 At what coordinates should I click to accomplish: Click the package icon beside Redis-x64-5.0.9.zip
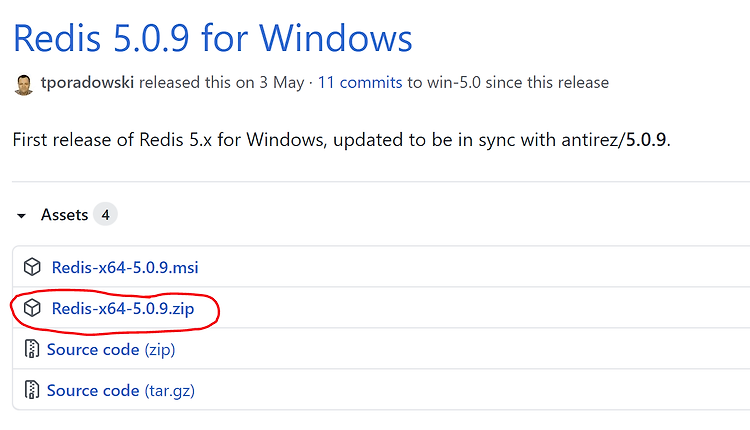pyautogui.click(x=32, y=308)
